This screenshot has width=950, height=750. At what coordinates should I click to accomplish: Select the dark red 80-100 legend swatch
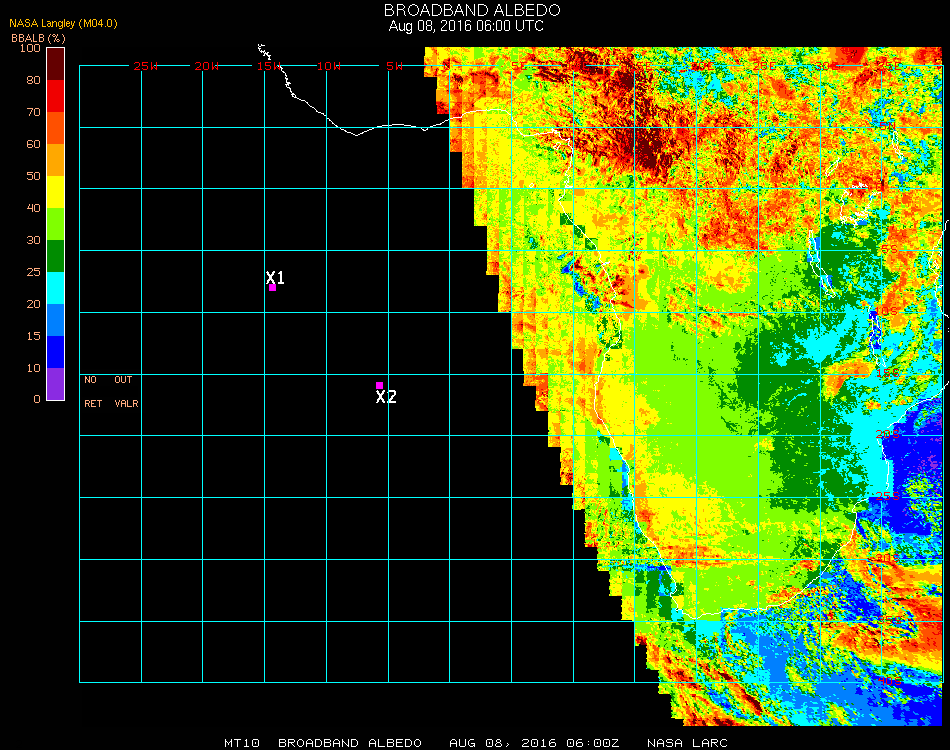(56, 64)
